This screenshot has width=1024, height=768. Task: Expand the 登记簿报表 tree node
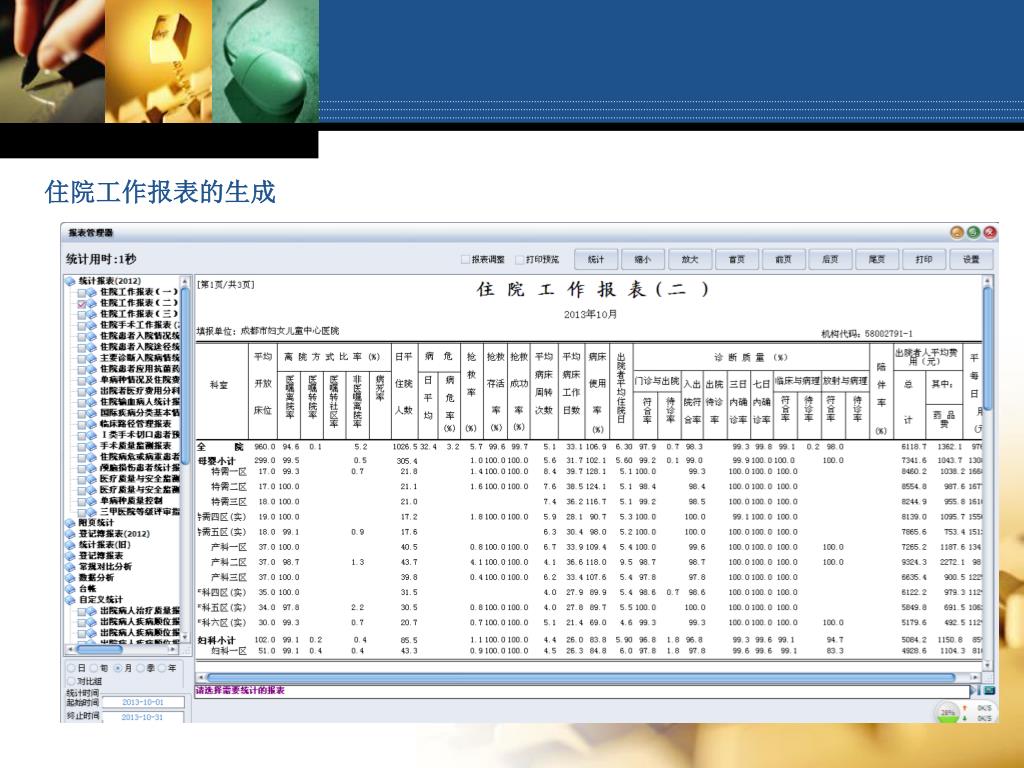70,556
